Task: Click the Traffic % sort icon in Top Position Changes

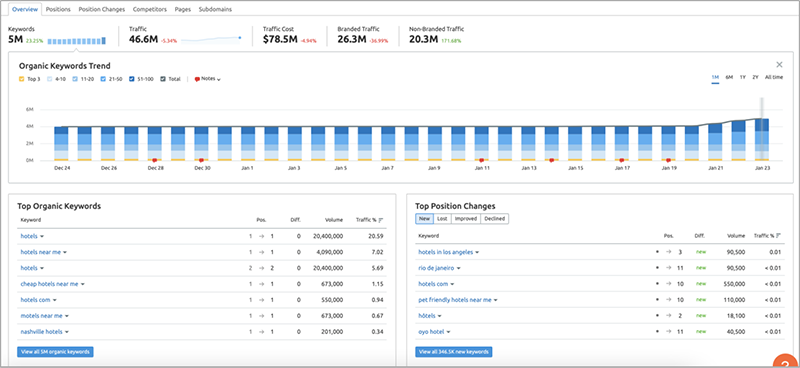Action: pyautogui.click(x=778, y=236)
